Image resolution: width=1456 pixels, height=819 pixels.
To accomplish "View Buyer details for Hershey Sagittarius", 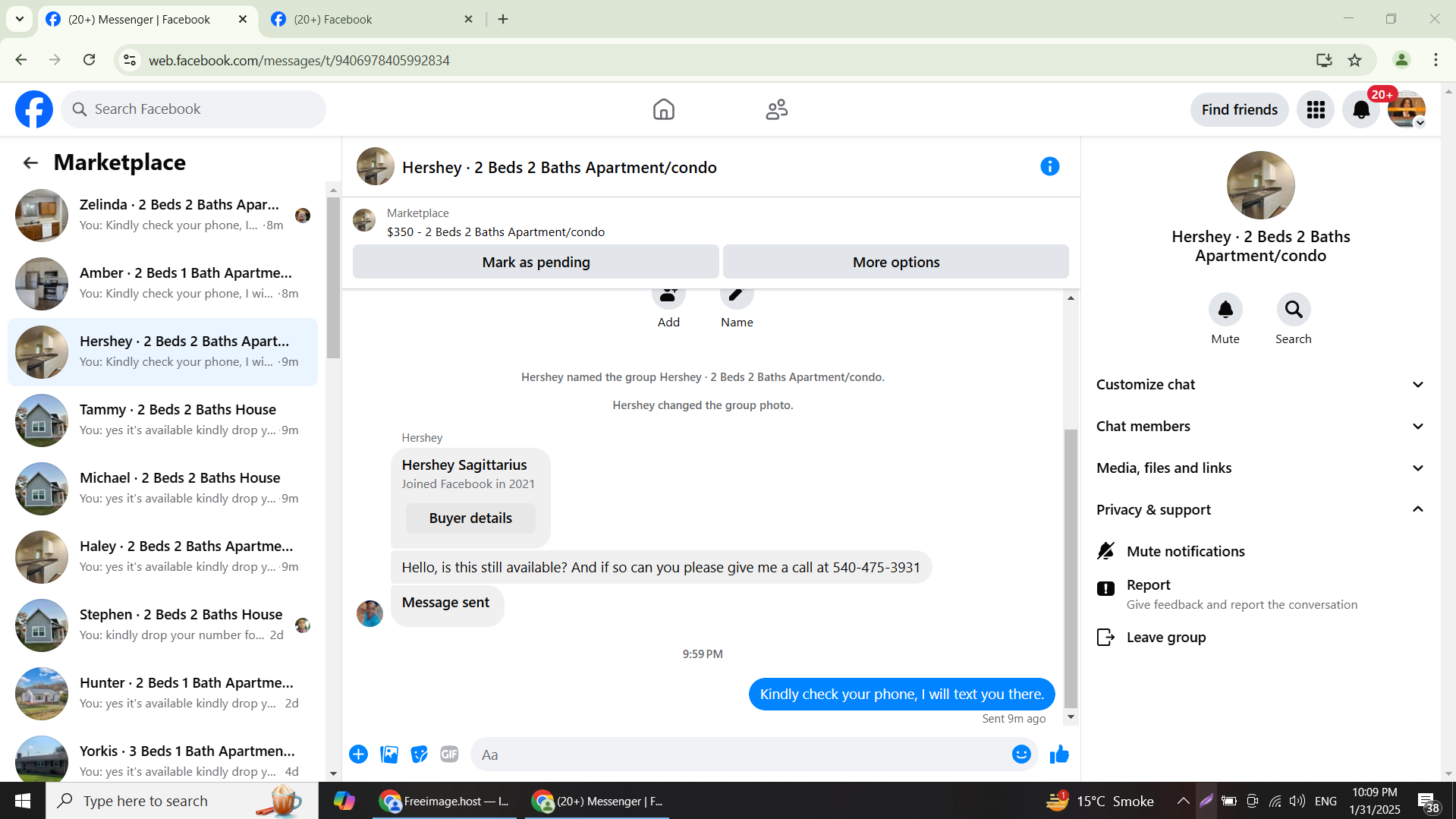I will point(470,518).
